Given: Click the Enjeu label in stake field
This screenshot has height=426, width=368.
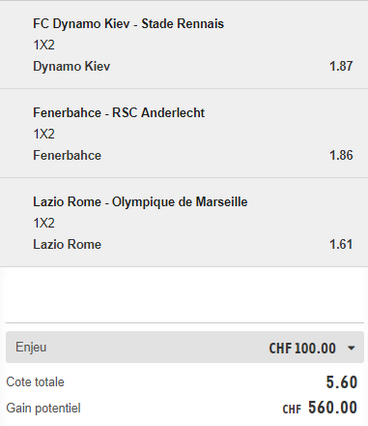Looking at the screenshot, I should click(x=31, y=347).
